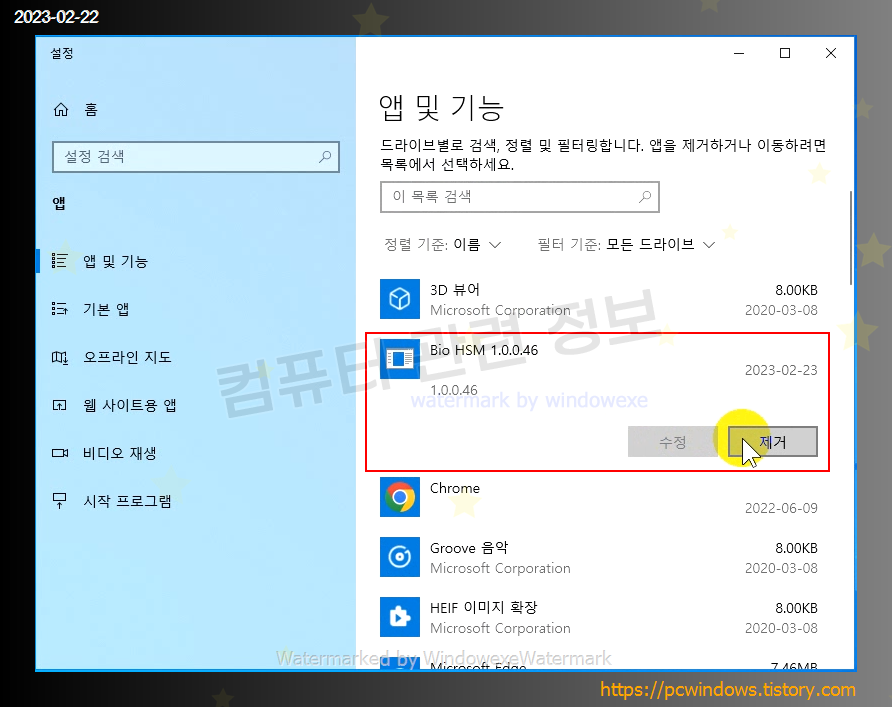The image size is (892, 707).
Task: Click the Chrome app icon
Action: click(x=400, y=497)
